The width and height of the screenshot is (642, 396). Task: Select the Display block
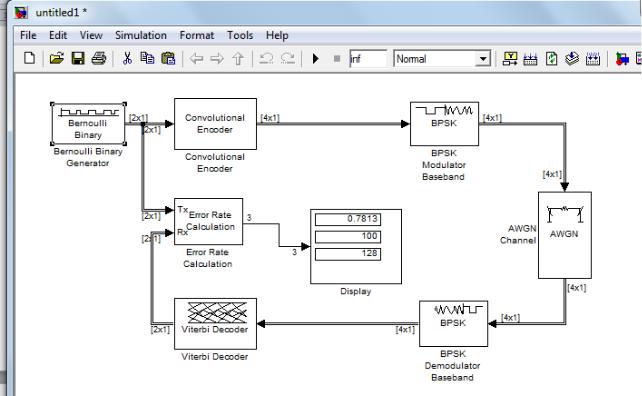click(356, 246)
